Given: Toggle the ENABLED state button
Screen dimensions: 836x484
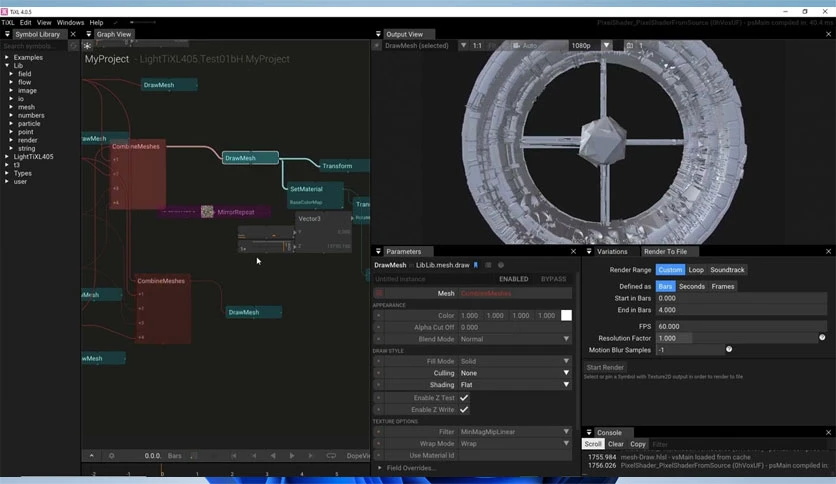Looking at the screenshot, I should (x=513, y=279).
